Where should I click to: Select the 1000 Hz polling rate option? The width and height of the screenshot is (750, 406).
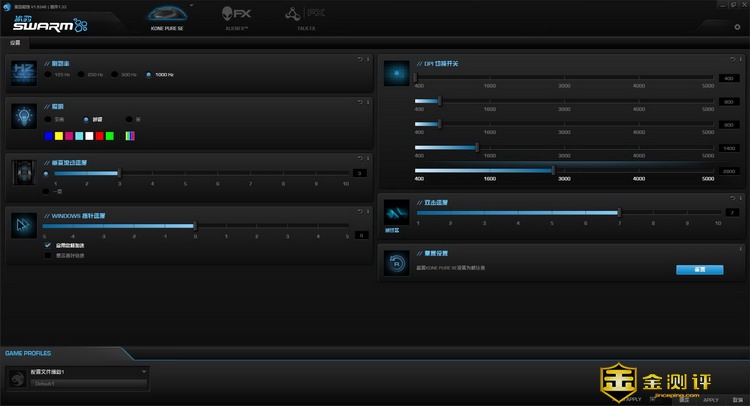[149, 75]
